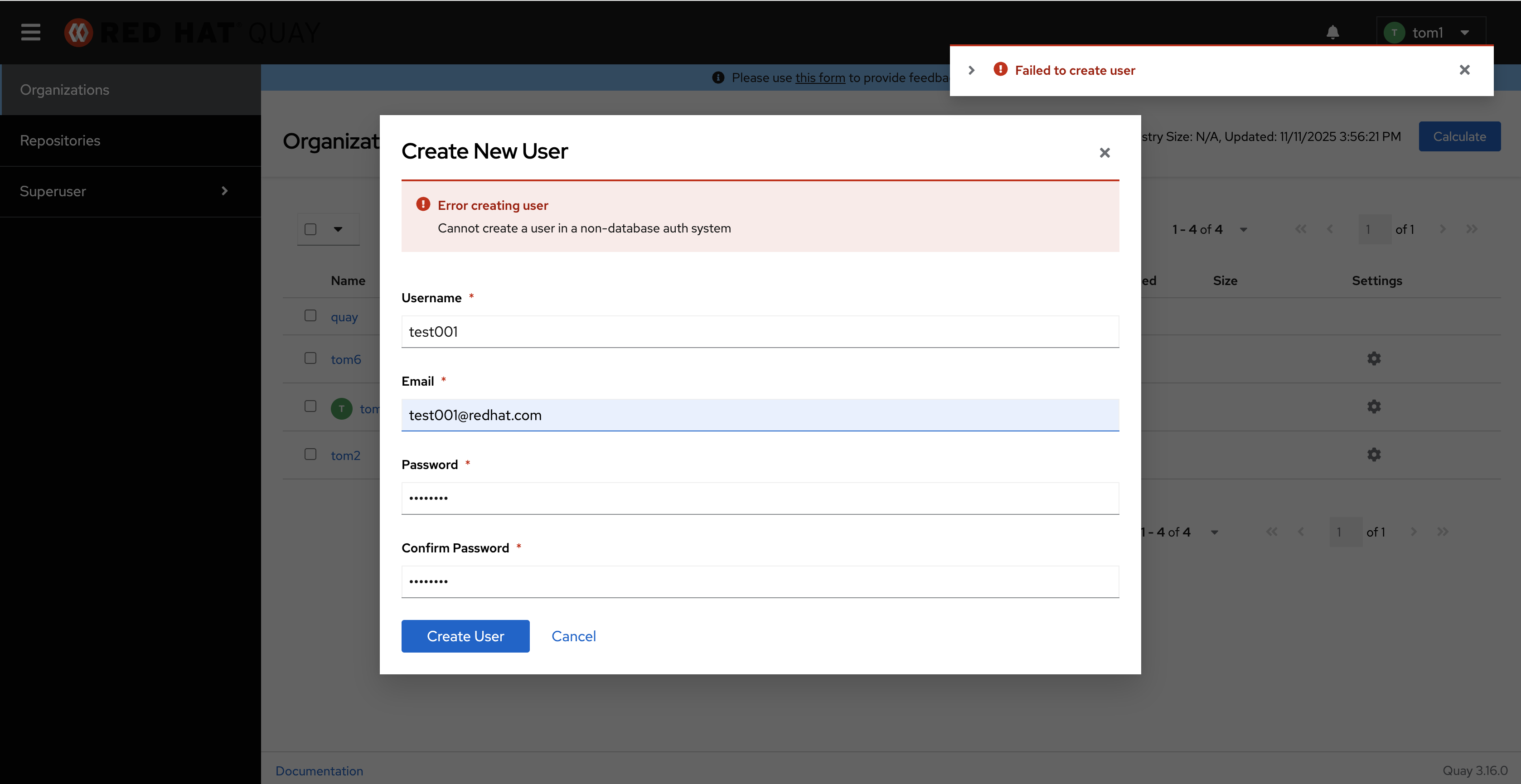Click the hamburger menu icon
Viewport: 1521px width, 784px height.
31,32
